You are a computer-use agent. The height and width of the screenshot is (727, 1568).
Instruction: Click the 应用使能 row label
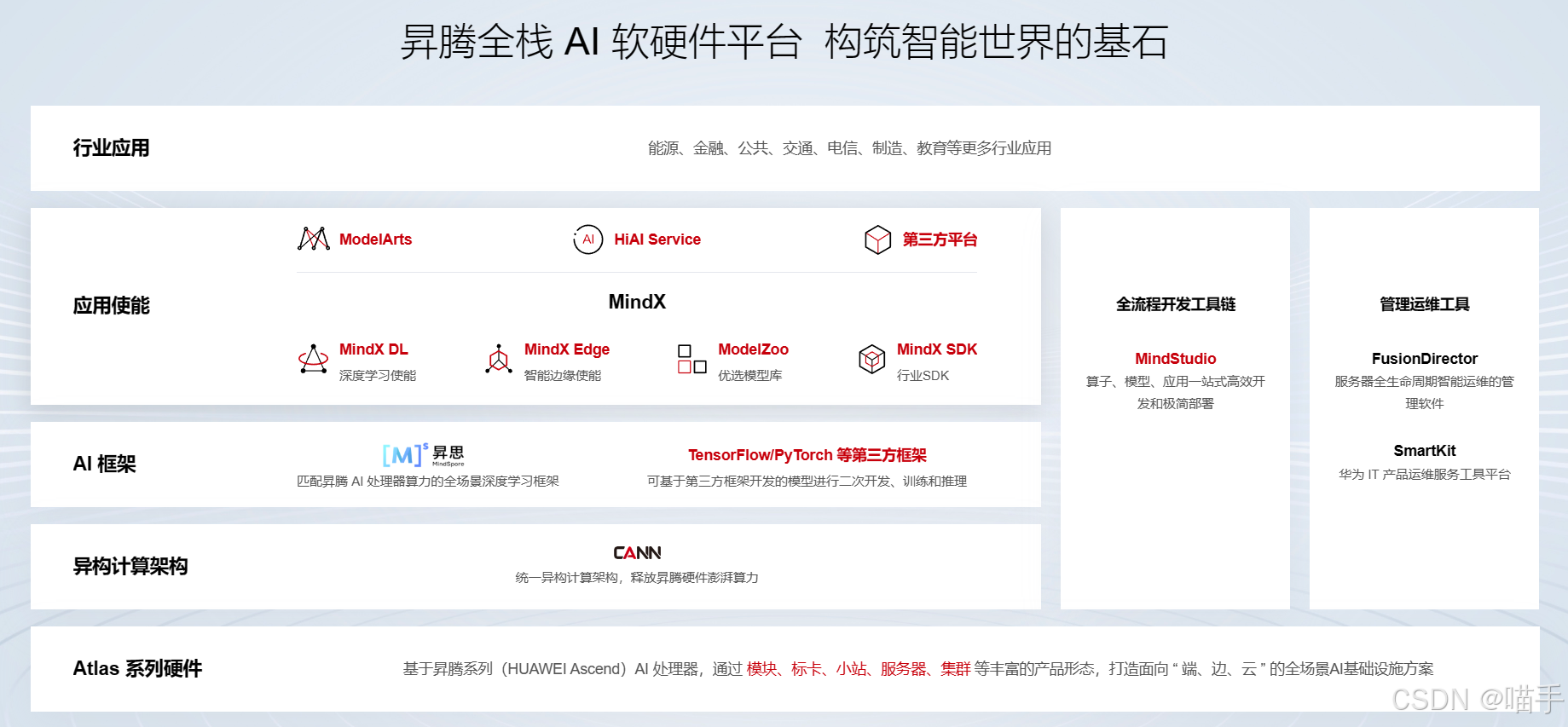tap(111, 306)
